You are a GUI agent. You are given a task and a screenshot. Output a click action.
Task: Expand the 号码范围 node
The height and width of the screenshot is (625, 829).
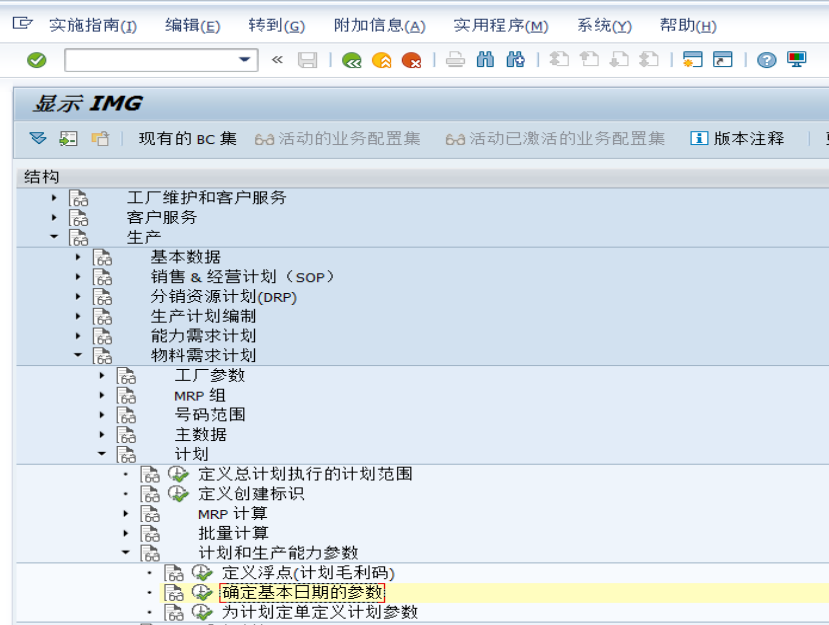[x=102, y=415]
